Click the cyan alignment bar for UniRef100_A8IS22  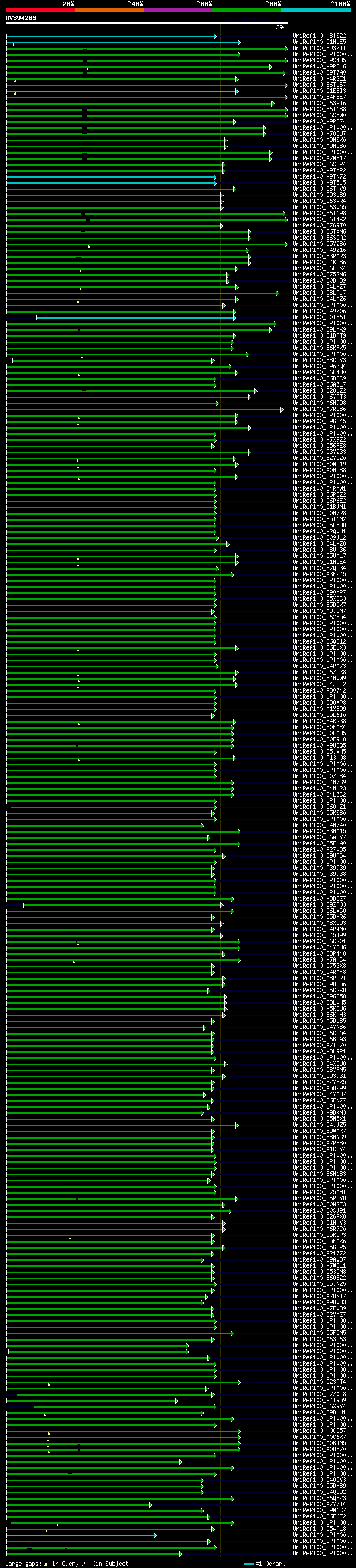click(111, 37)
